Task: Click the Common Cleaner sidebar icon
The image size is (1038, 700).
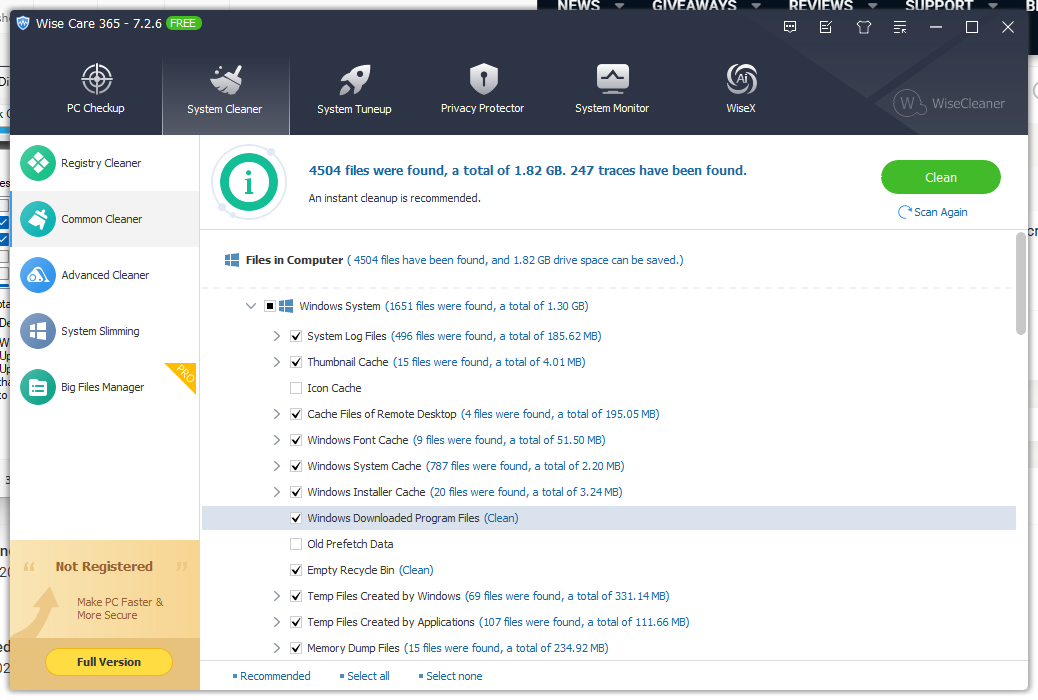Action: pyautogui.click(x=38, y=219)
